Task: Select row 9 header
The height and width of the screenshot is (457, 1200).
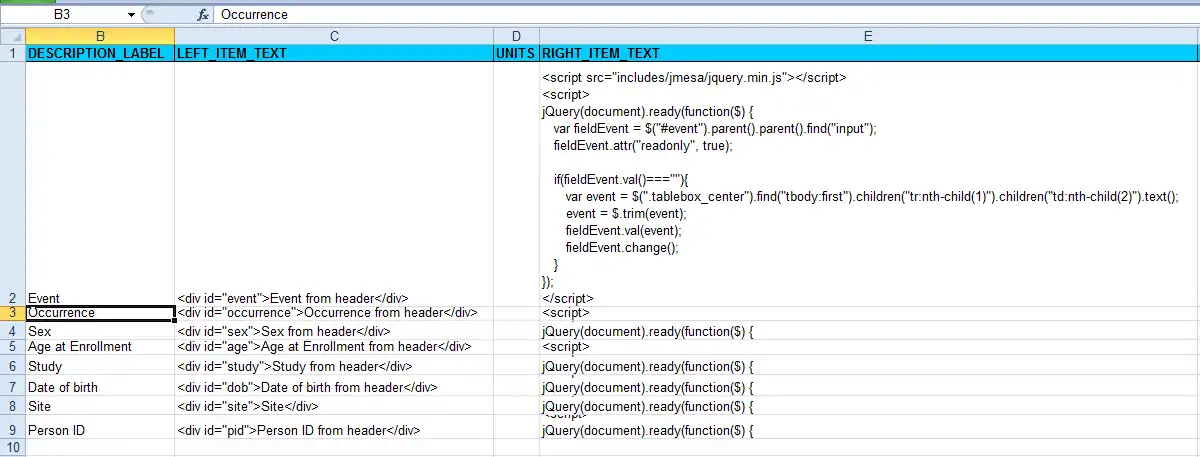Action: (12, 431)
